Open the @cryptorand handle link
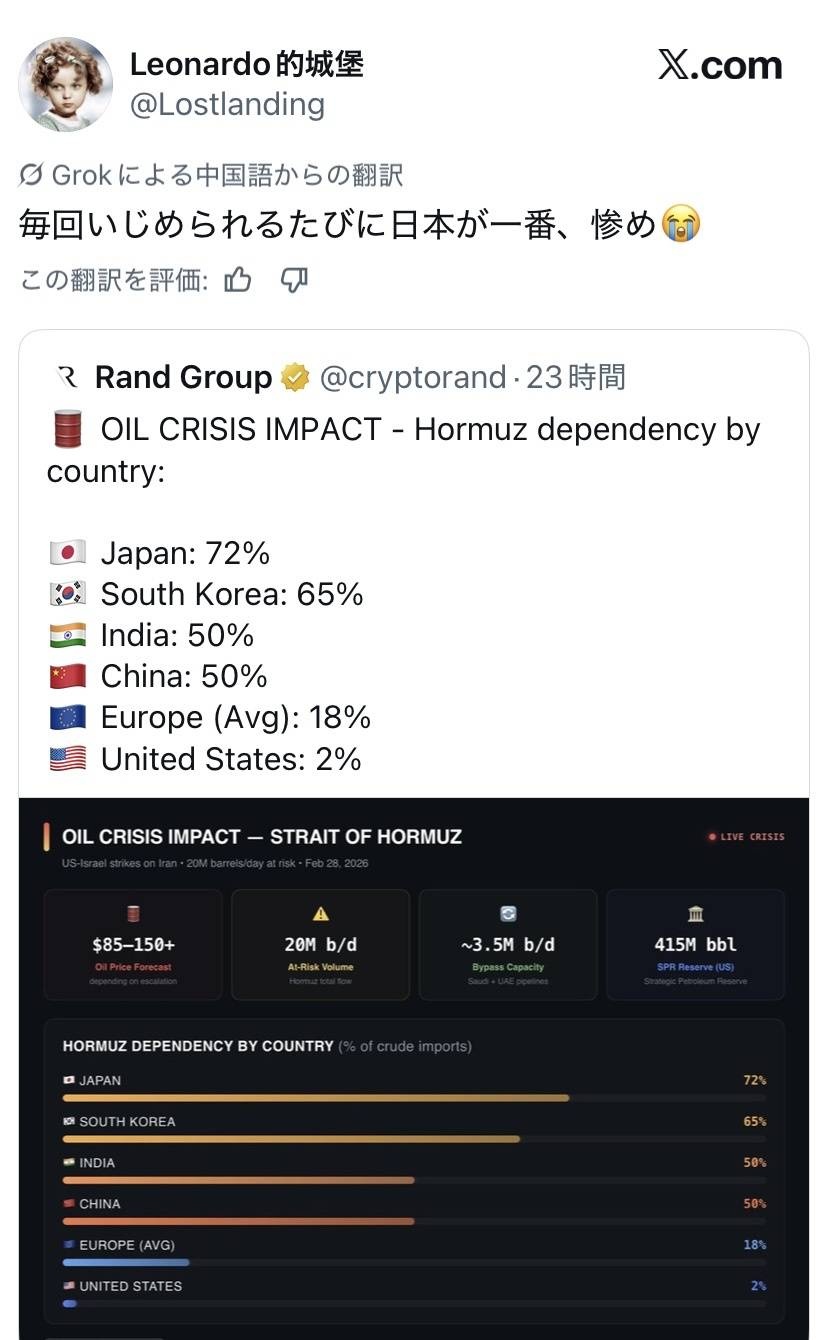 click(x=412, y=378)
